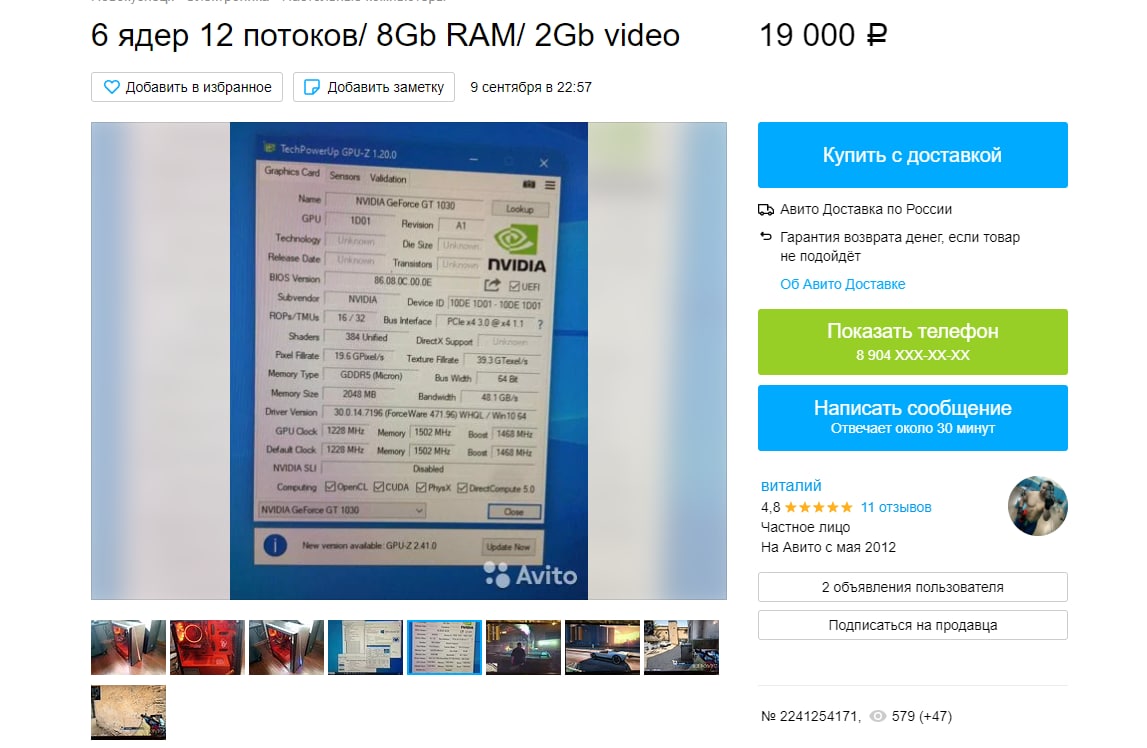Open seller виталий's avatar photo
This screenshot has height=748, width=1147.
click(1037, 506)
